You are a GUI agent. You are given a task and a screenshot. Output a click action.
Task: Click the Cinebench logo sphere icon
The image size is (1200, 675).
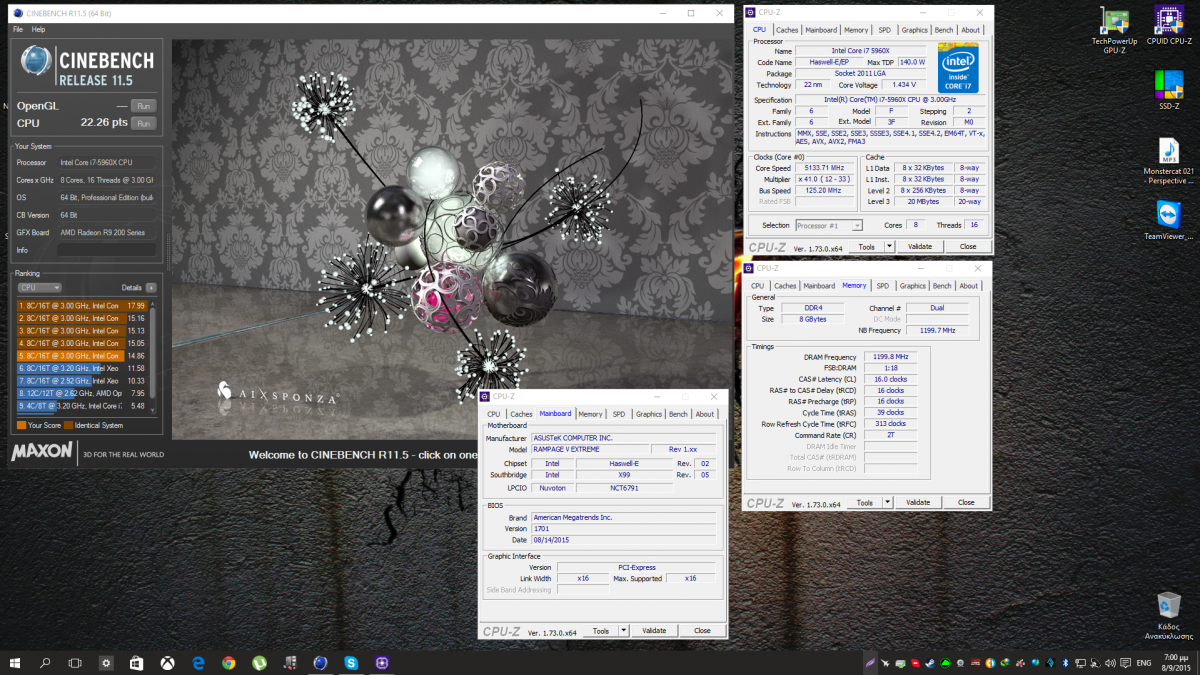click(35, 60)
